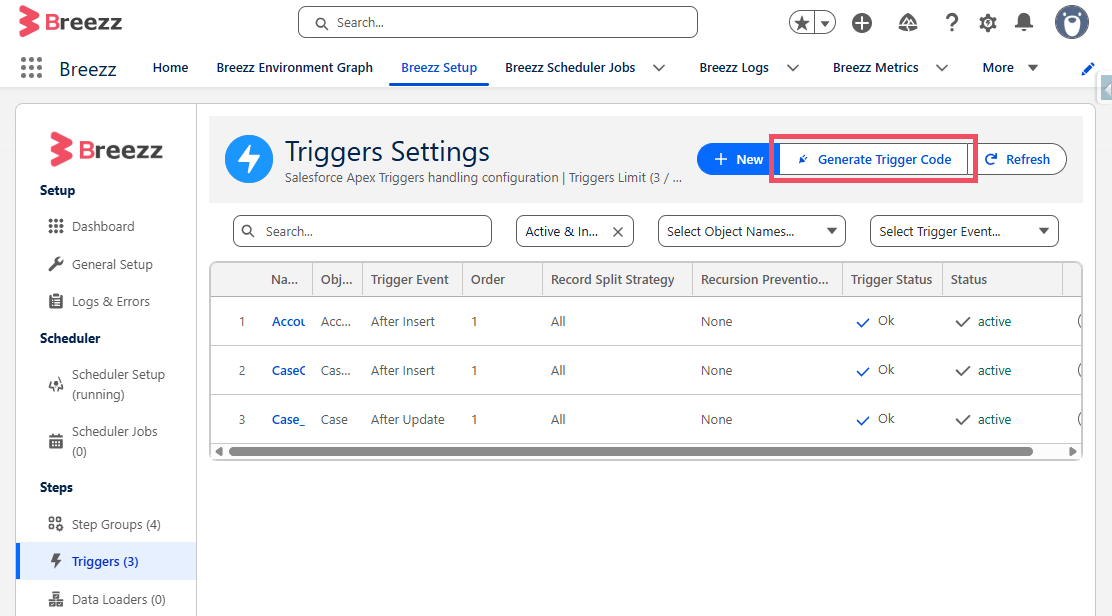The image size is (1112, 616).
Task: Open the Select Object Names dropdown
Action: (x=752, y=231)
